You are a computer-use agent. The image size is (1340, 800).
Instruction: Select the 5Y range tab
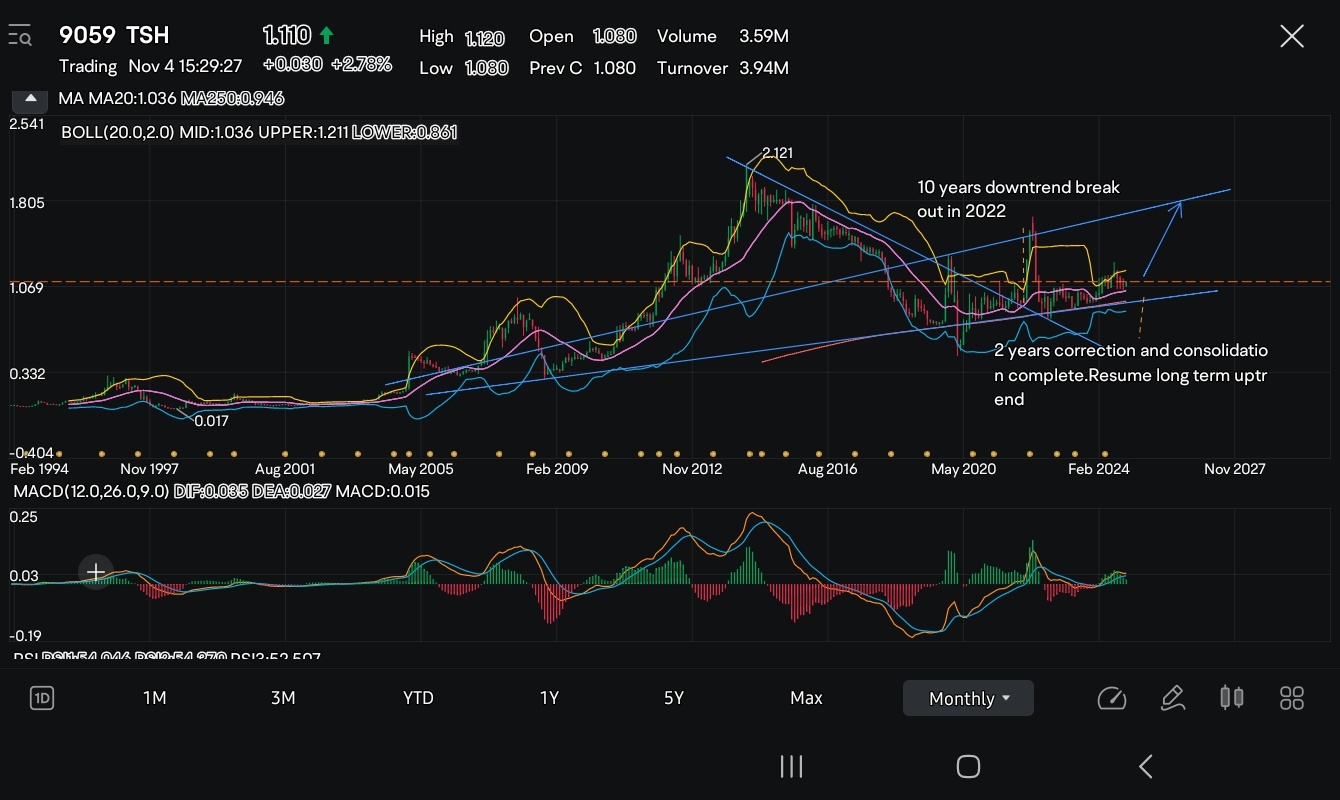pyautogui.click(x=674, y=698)
